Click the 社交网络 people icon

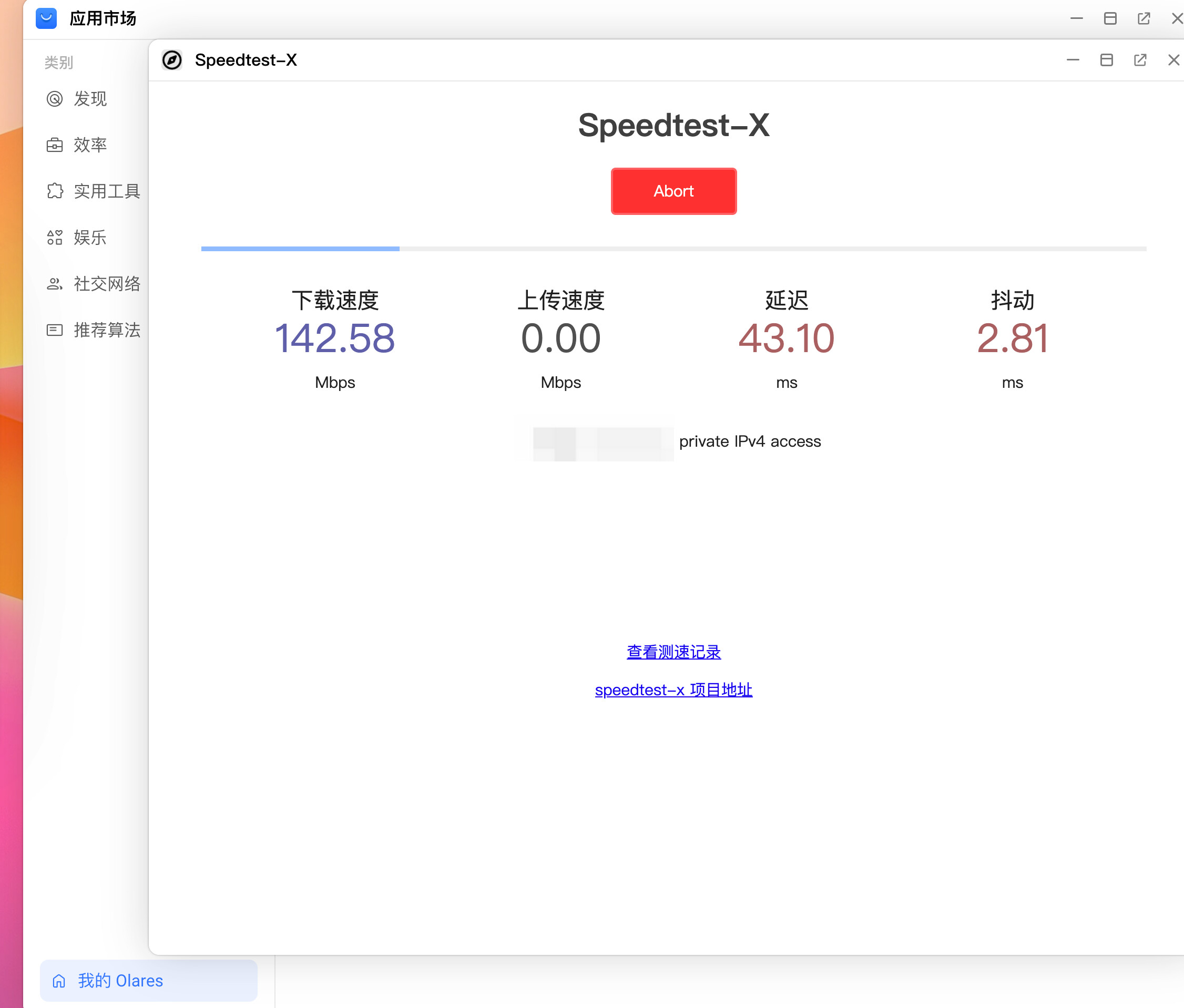(x=54, y=283)
